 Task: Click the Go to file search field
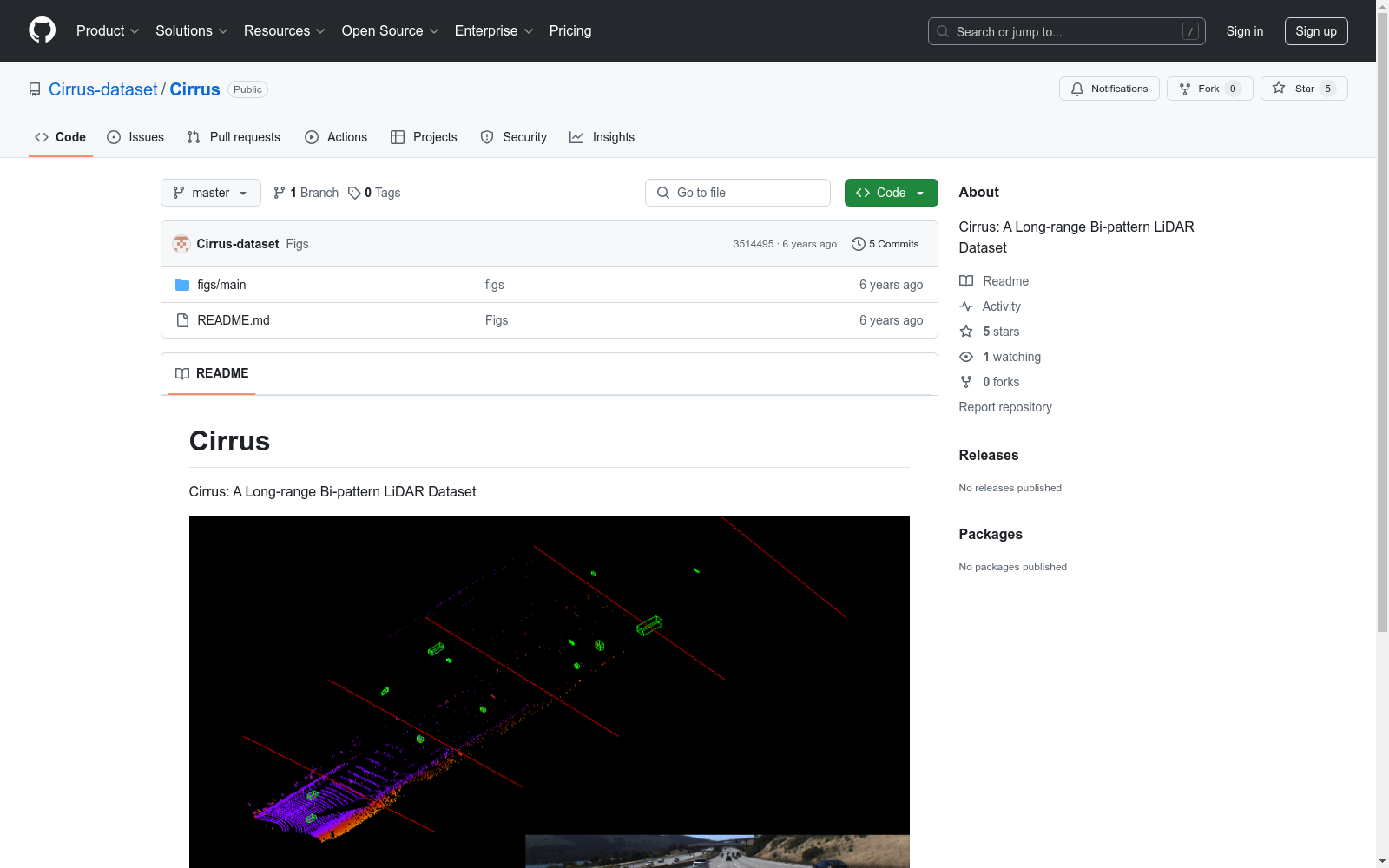tap(738, 193)
